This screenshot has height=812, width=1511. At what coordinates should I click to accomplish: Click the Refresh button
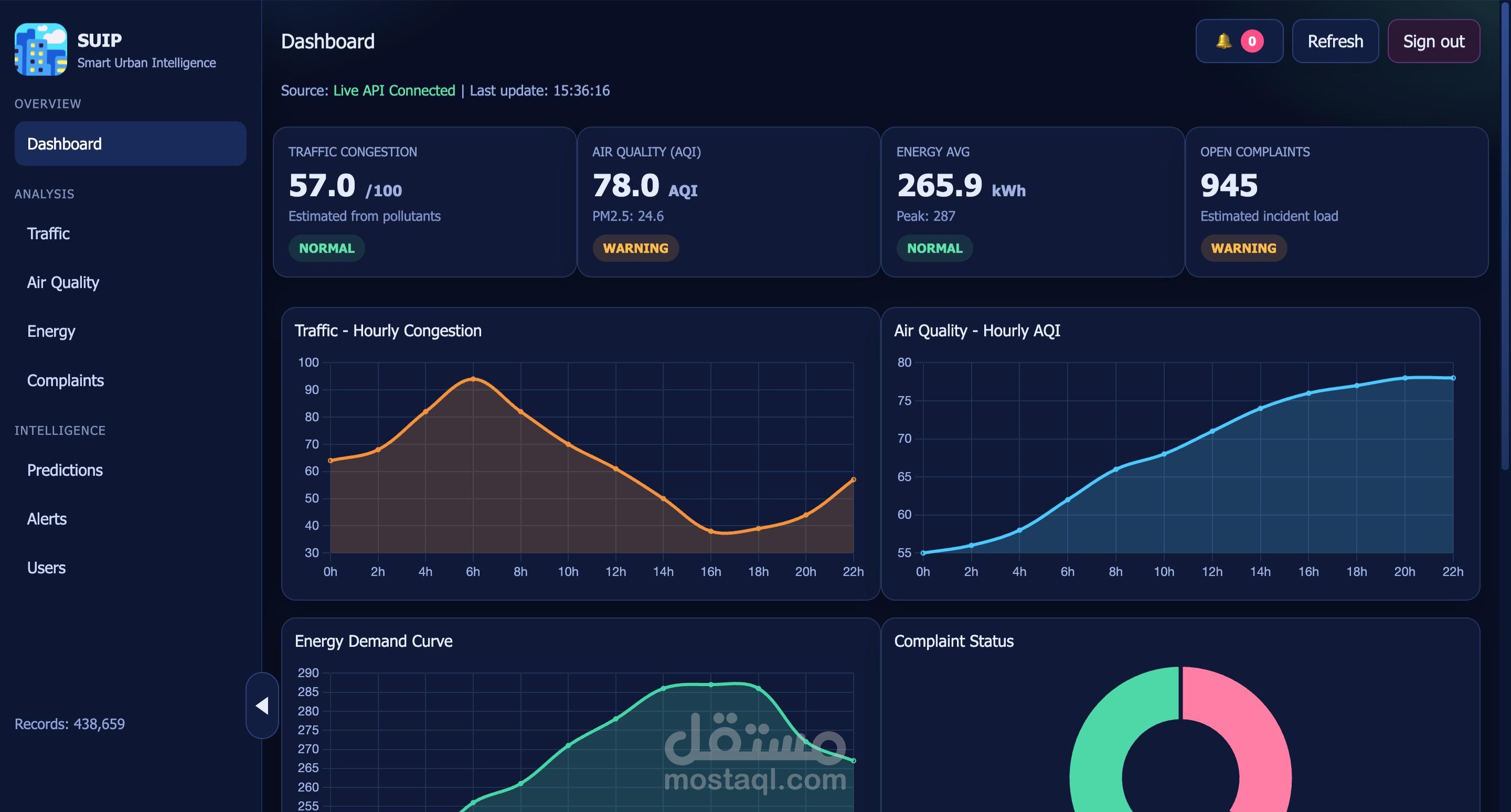(1335, 41)
